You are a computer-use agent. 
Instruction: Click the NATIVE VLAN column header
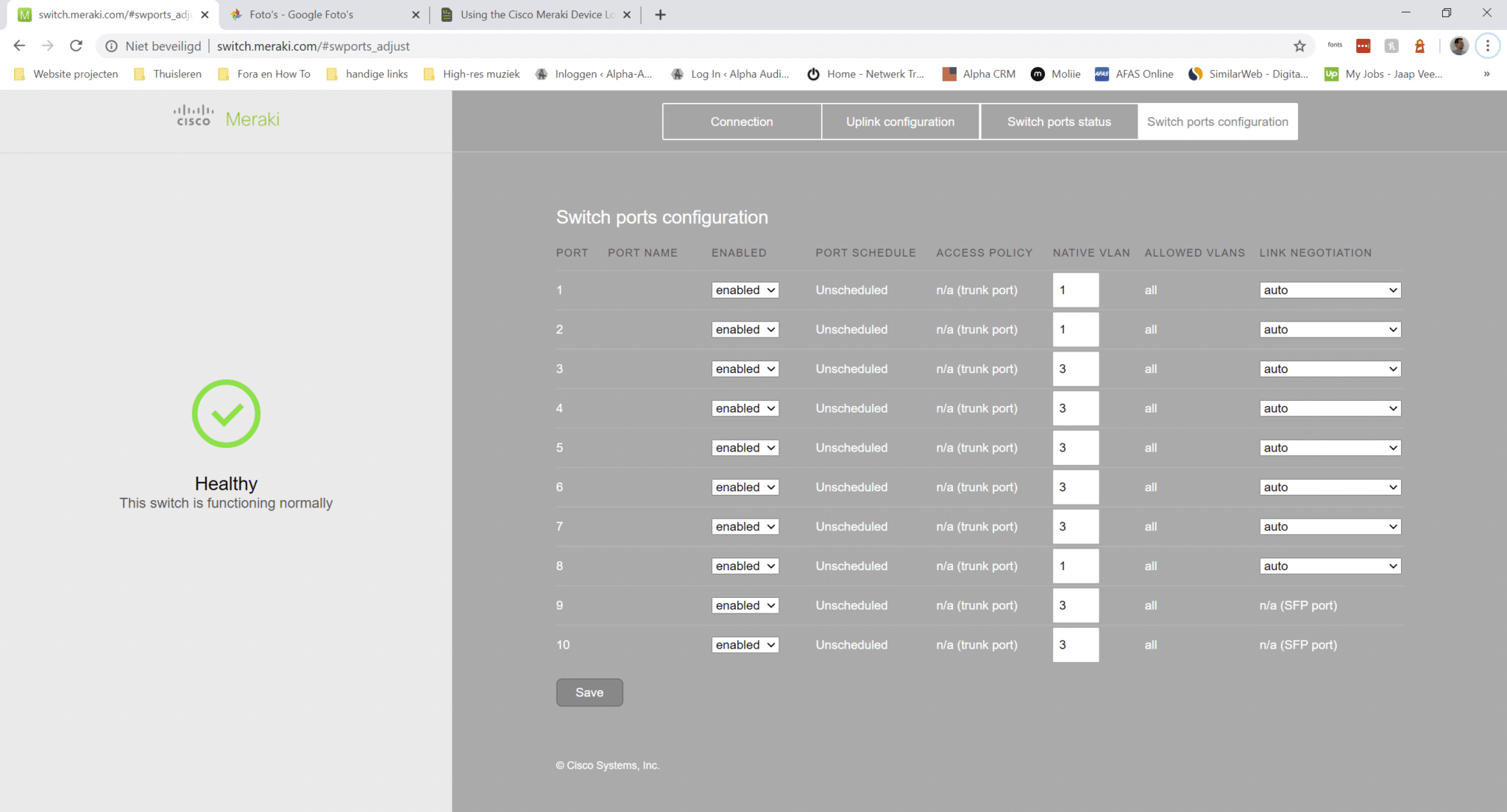[1091, 252]
